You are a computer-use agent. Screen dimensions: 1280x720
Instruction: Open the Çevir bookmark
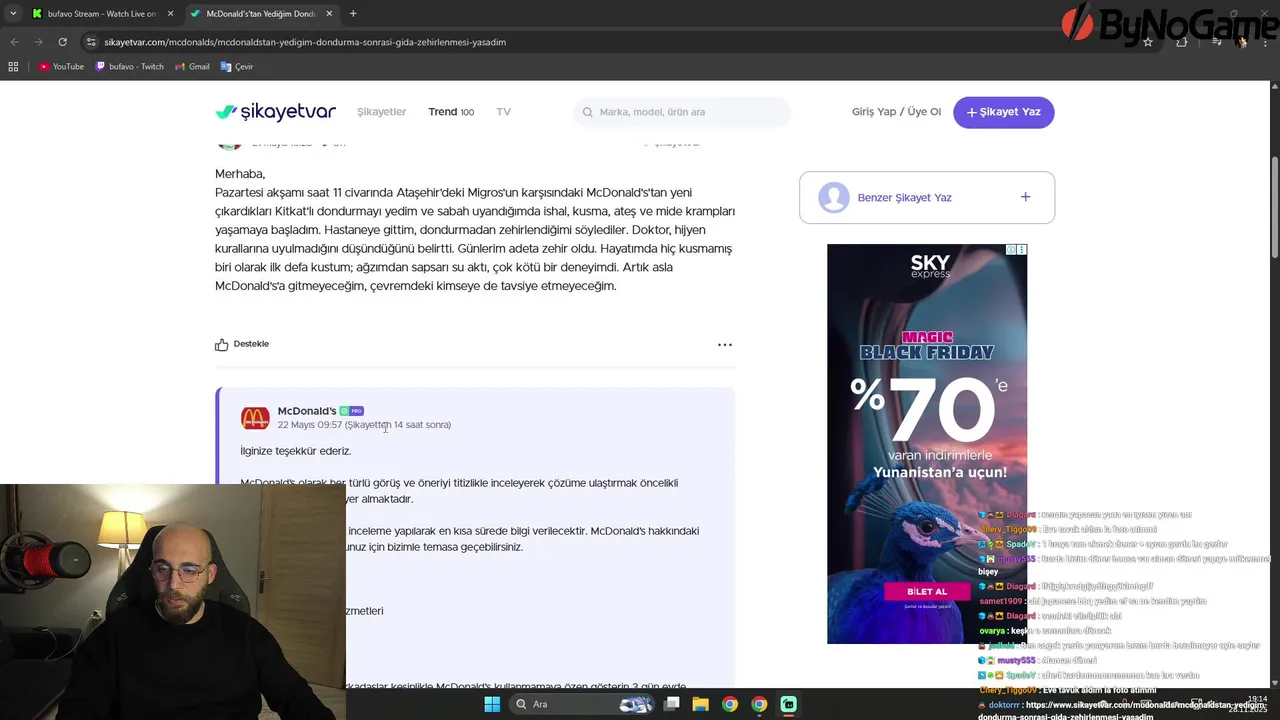(237, 66)
